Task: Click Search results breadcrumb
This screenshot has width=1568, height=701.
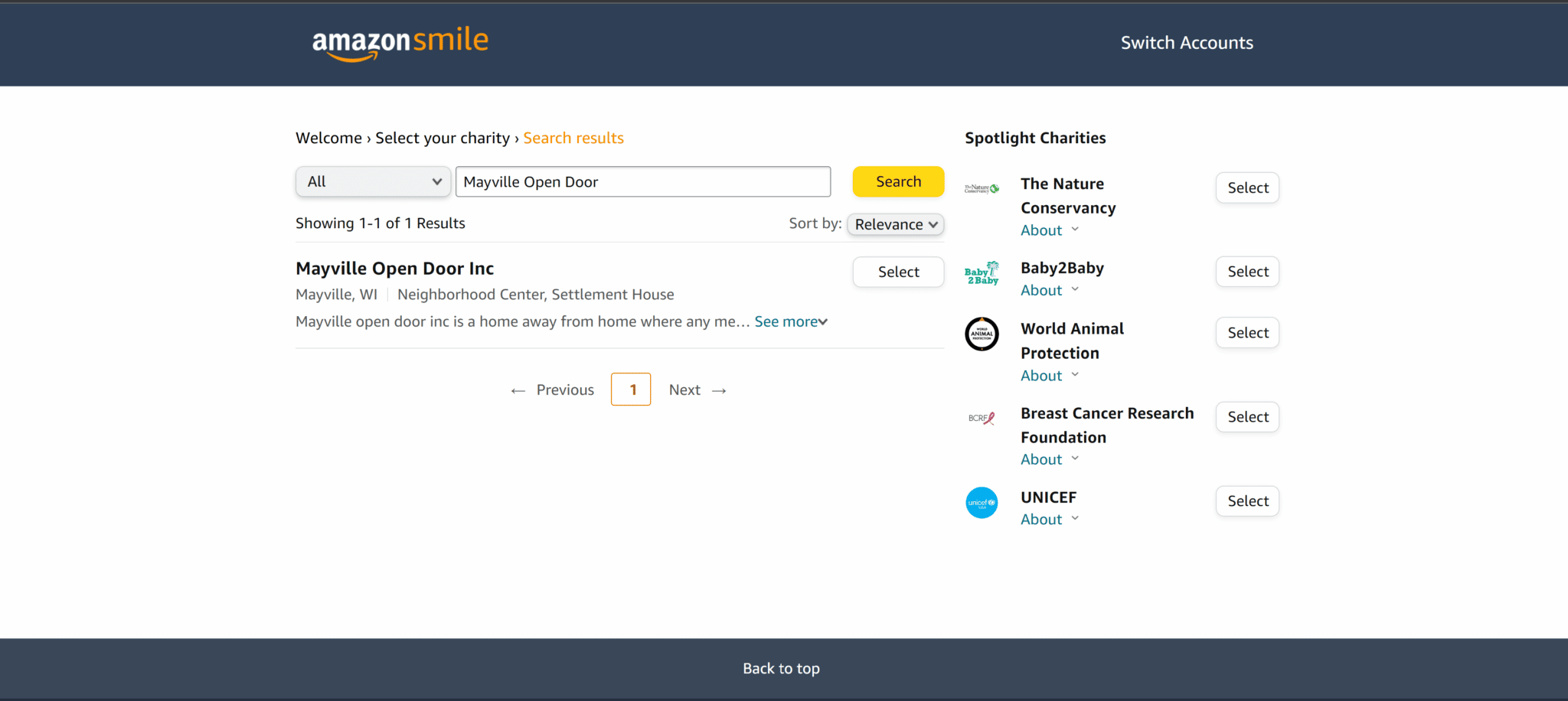Action: (x=573, y=138)
